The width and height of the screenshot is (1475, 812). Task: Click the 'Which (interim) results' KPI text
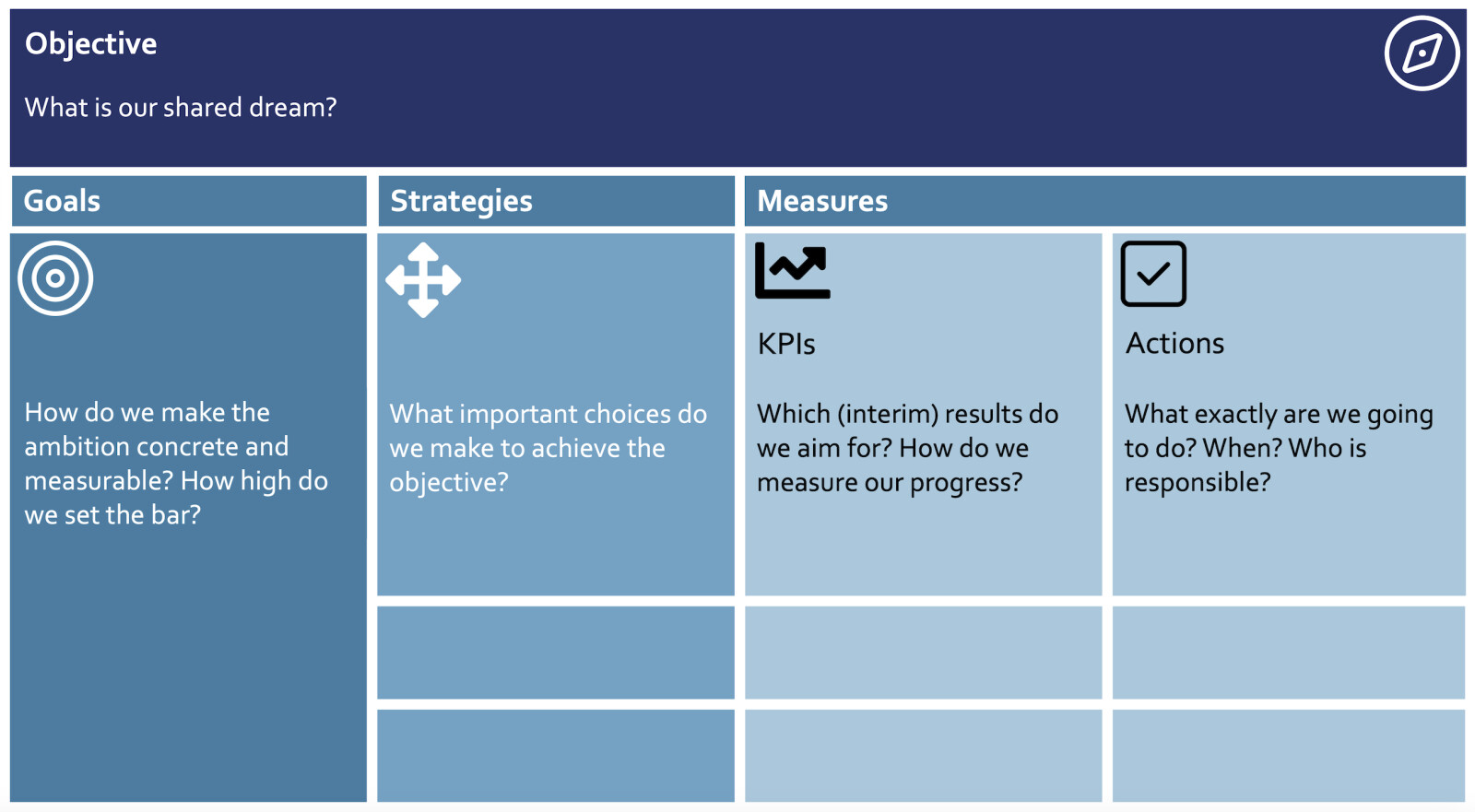tap(908, 448)
